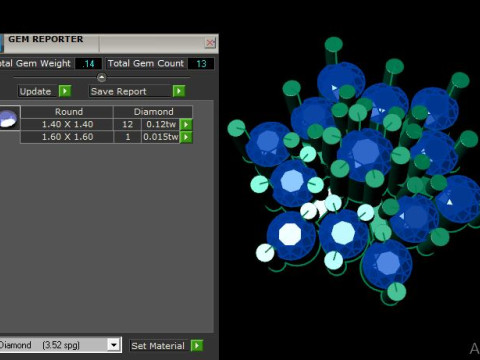Click the Total Gem Count value 13
This screenshot has height=360, width=480.
tap(201, 64)
